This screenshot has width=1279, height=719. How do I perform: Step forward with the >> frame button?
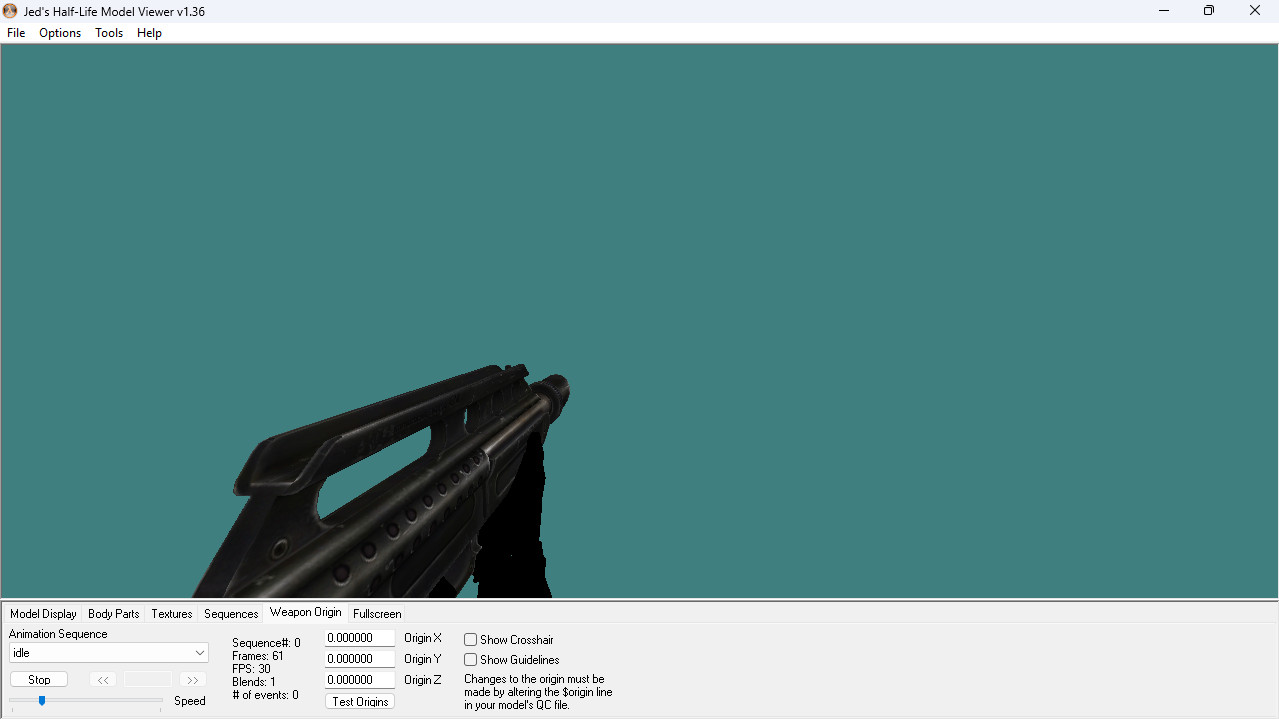[x=193, y=680]
